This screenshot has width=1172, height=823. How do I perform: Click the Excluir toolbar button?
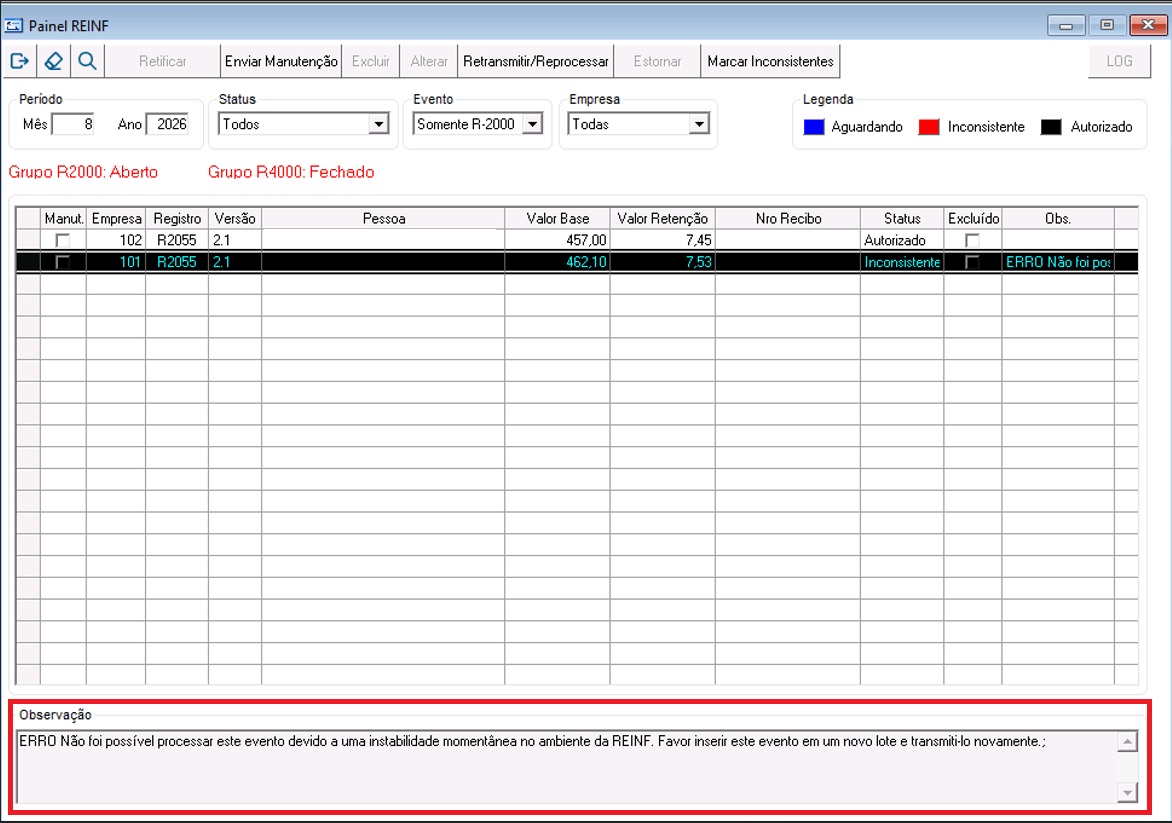point(371,61)
